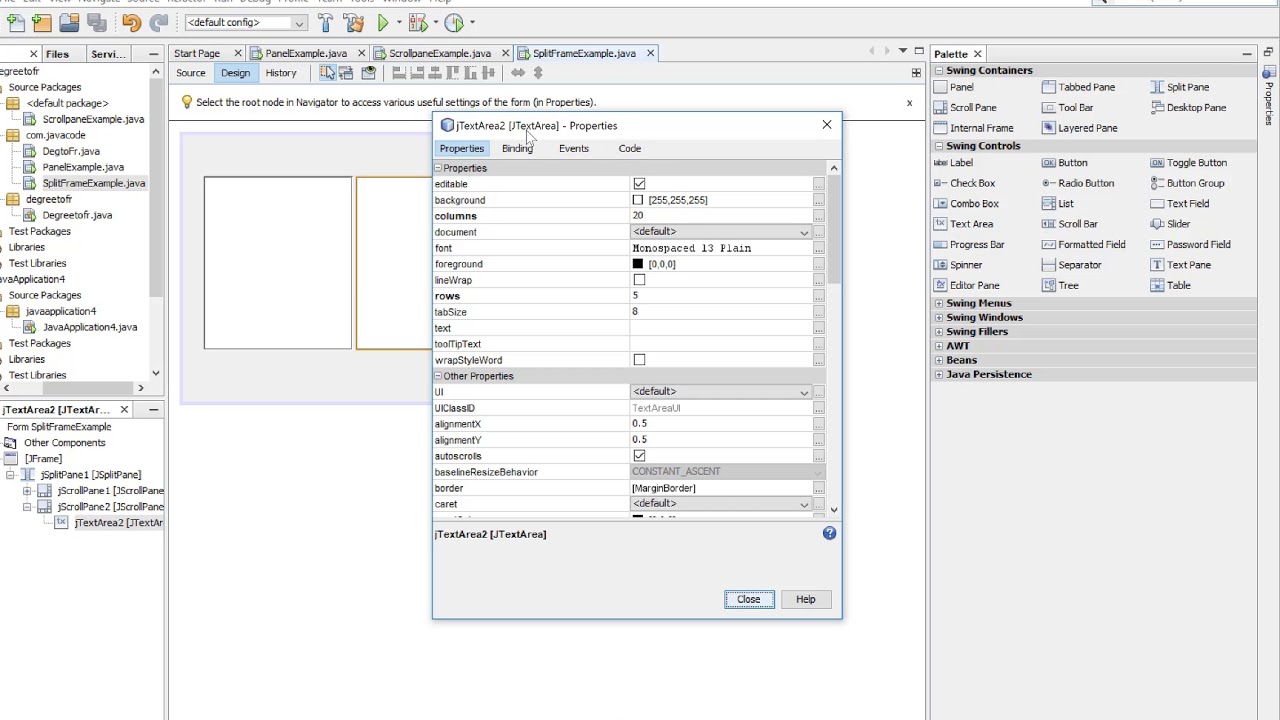Viewport: 1280px width, 720px height.
Task: Collapse jSplitPane1 node in Navigator
Action: (10, 475)
